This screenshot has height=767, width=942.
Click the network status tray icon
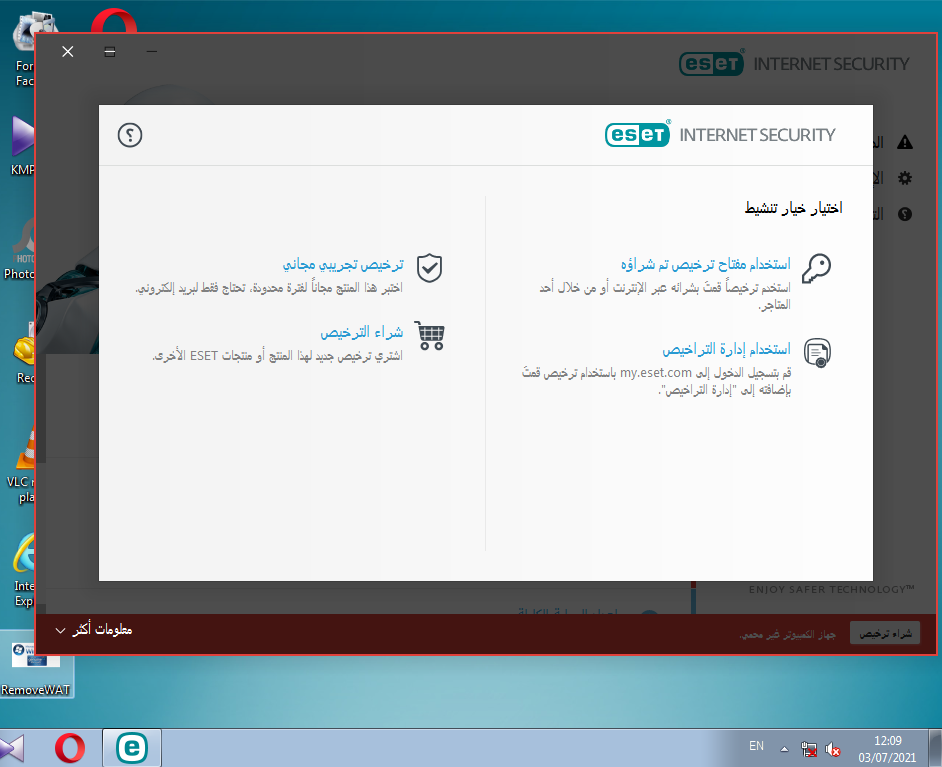click(809, 749)
